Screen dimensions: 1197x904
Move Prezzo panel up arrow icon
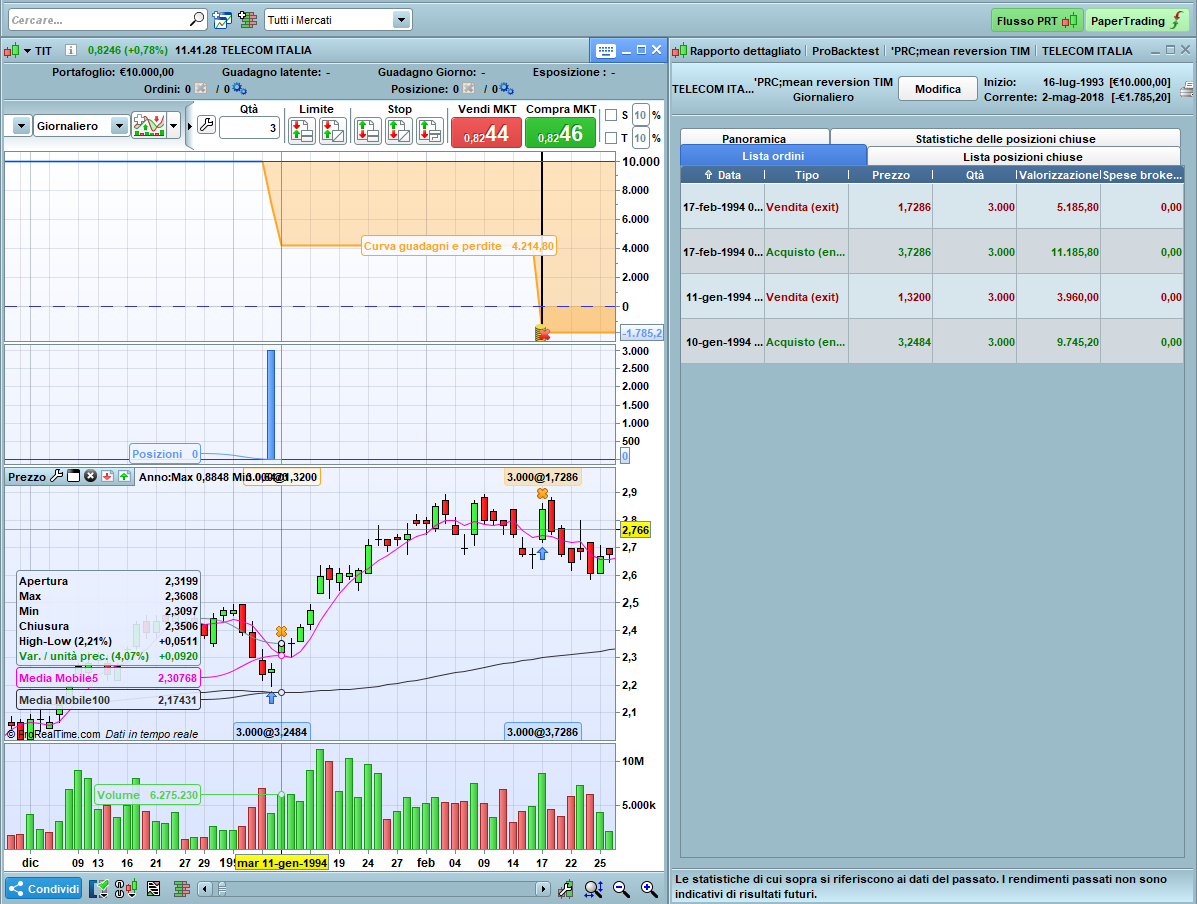point(124,476)
